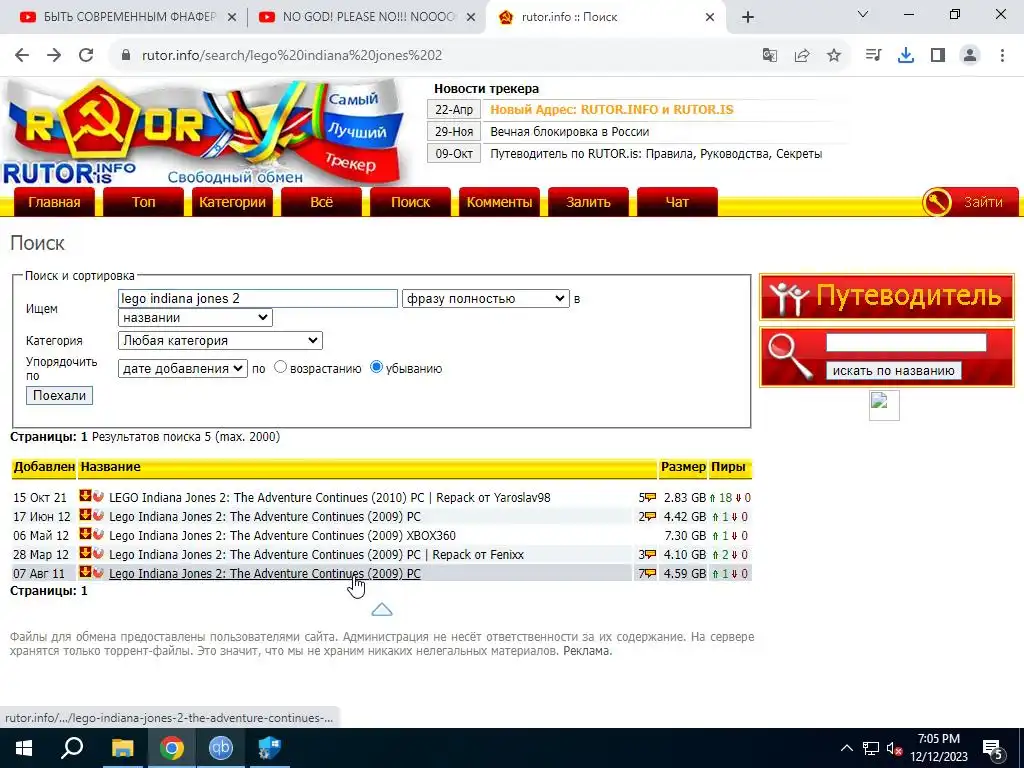Download torrent file for XBOX360 row
The height and width of the screenshot is (768, 1024).
85,534
